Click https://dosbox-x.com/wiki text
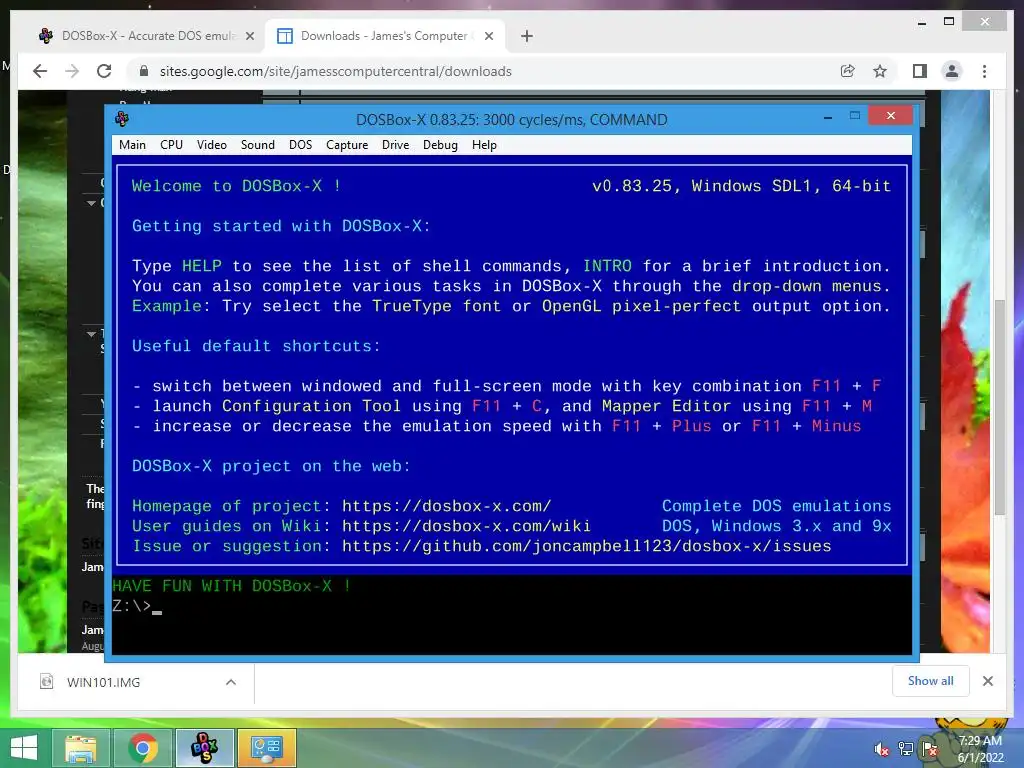This screenshot has height=768, width=1024. tap(466, 526)
